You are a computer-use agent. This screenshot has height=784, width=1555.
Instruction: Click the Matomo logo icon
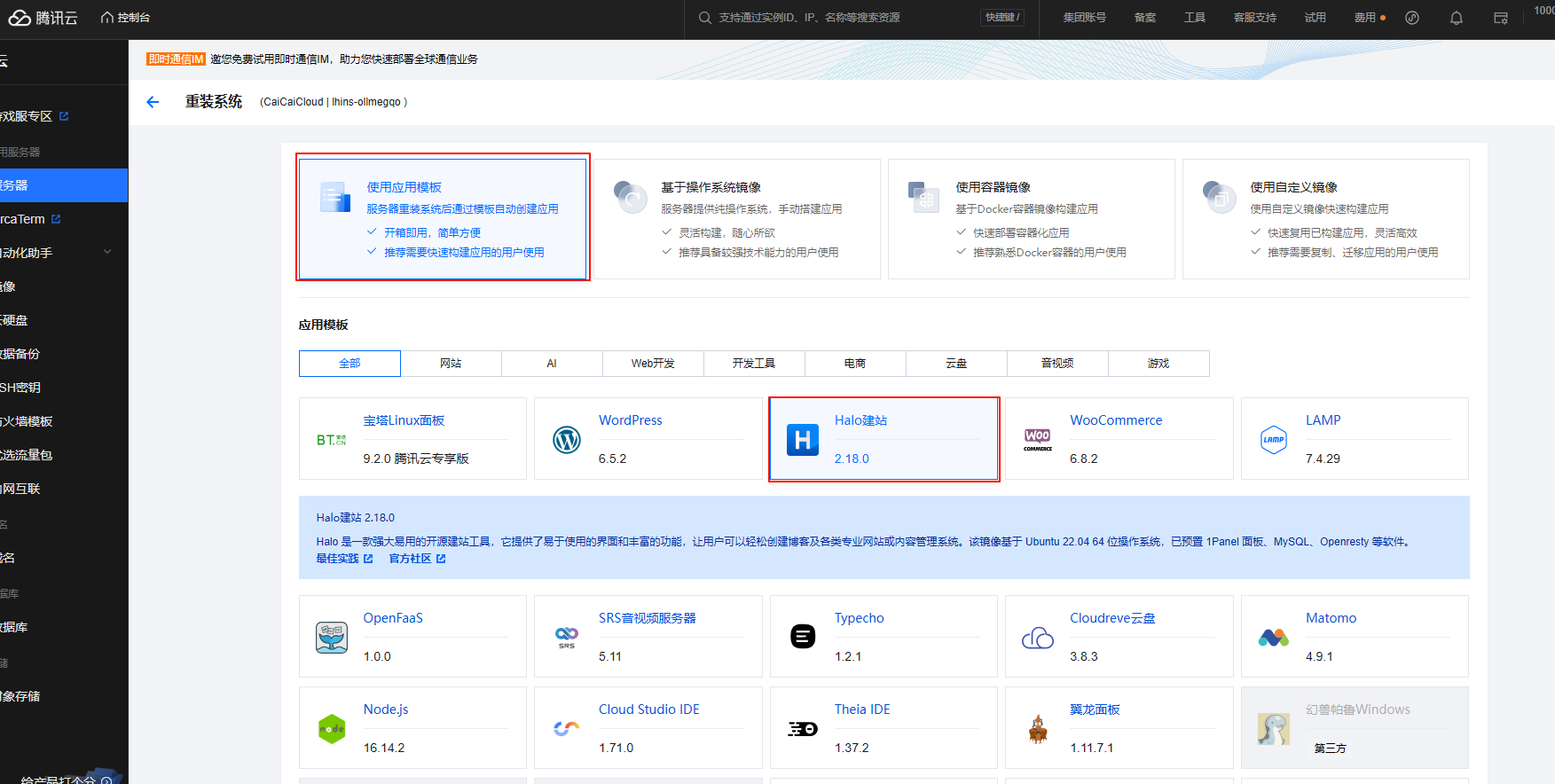coord(1274,637)
